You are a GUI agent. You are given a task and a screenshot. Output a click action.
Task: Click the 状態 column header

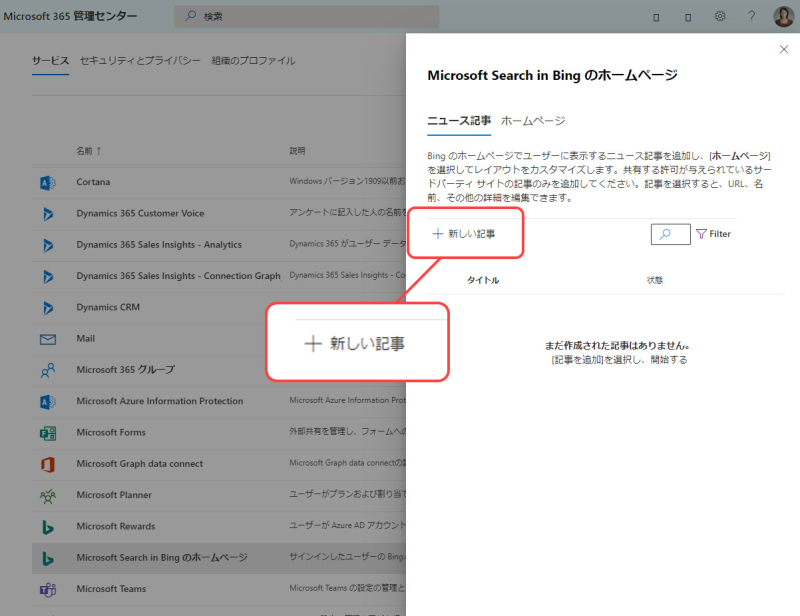[655, 280]
